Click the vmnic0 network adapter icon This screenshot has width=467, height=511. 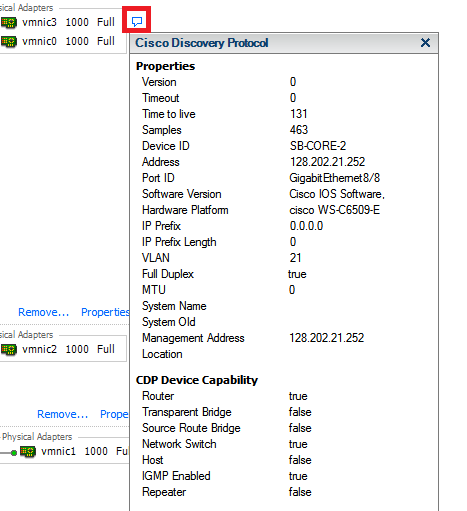tap(9, 42)
